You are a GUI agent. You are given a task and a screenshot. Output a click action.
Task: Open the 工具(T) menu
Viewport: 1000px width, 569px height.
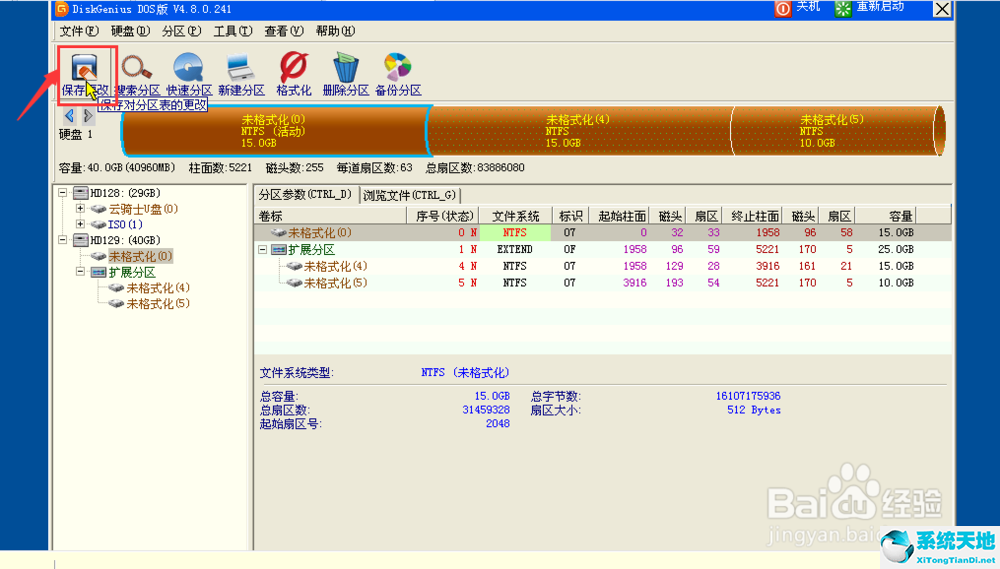(232, 31)
